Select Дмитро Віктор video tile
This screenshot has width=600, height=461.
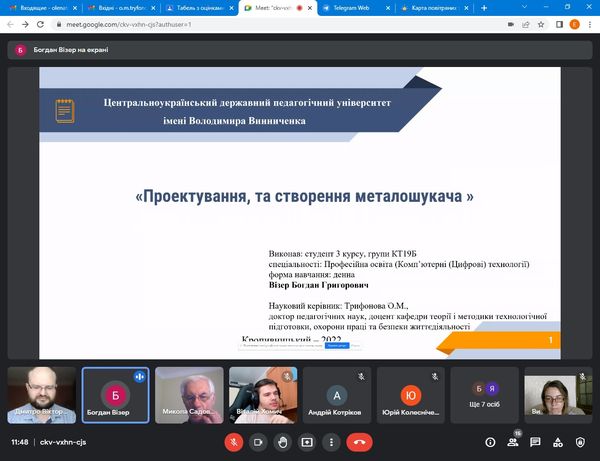pos(42,395)
